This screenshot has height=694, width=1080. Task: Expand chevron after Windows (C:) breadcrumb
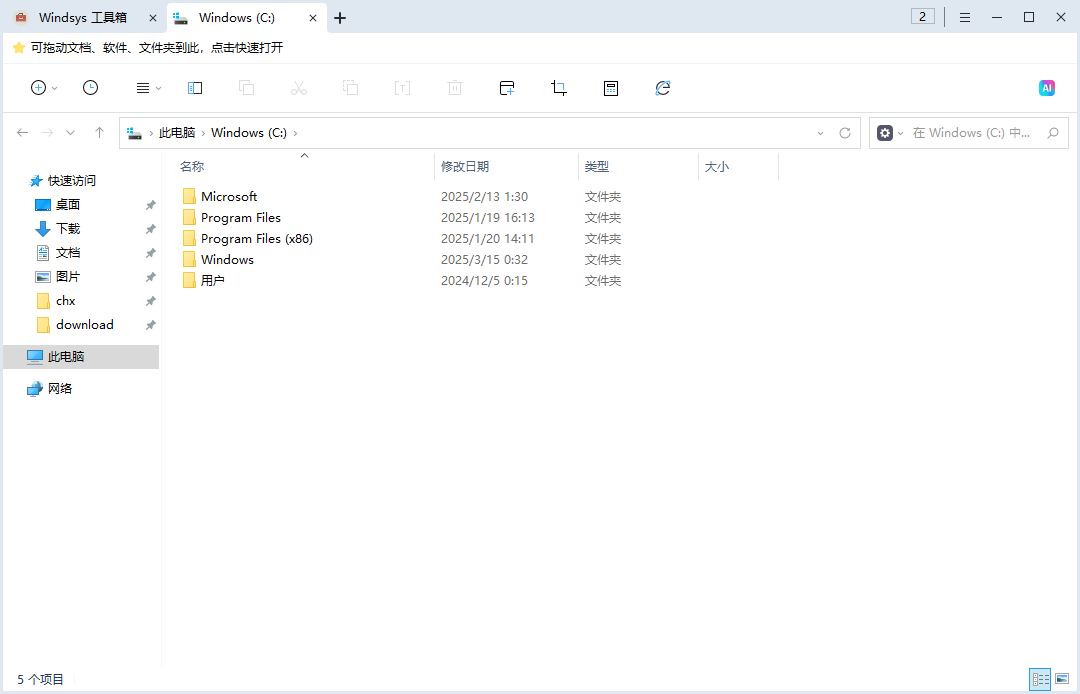(295, 134)
